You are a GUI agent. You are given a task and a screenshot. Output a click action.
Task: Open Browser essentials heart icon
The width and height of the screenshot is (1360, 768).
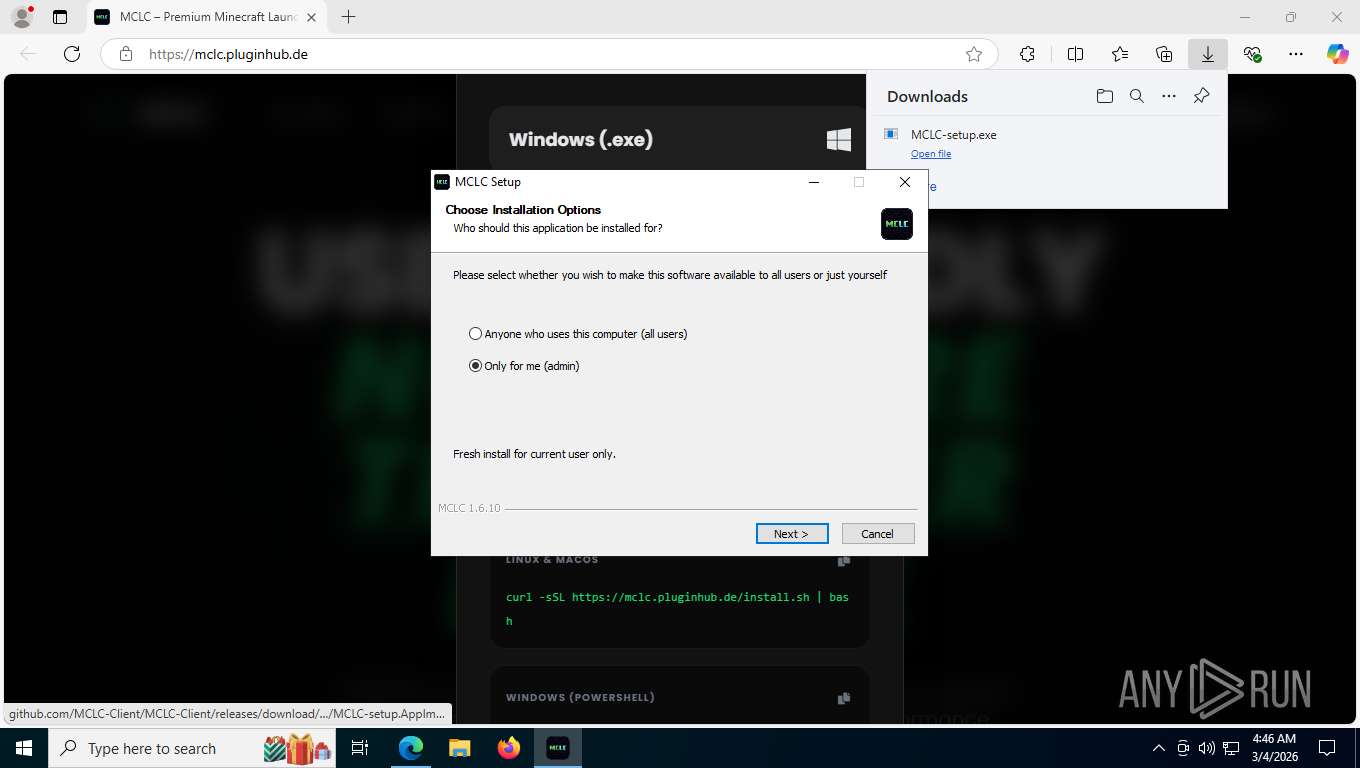tap(1252, 54)
